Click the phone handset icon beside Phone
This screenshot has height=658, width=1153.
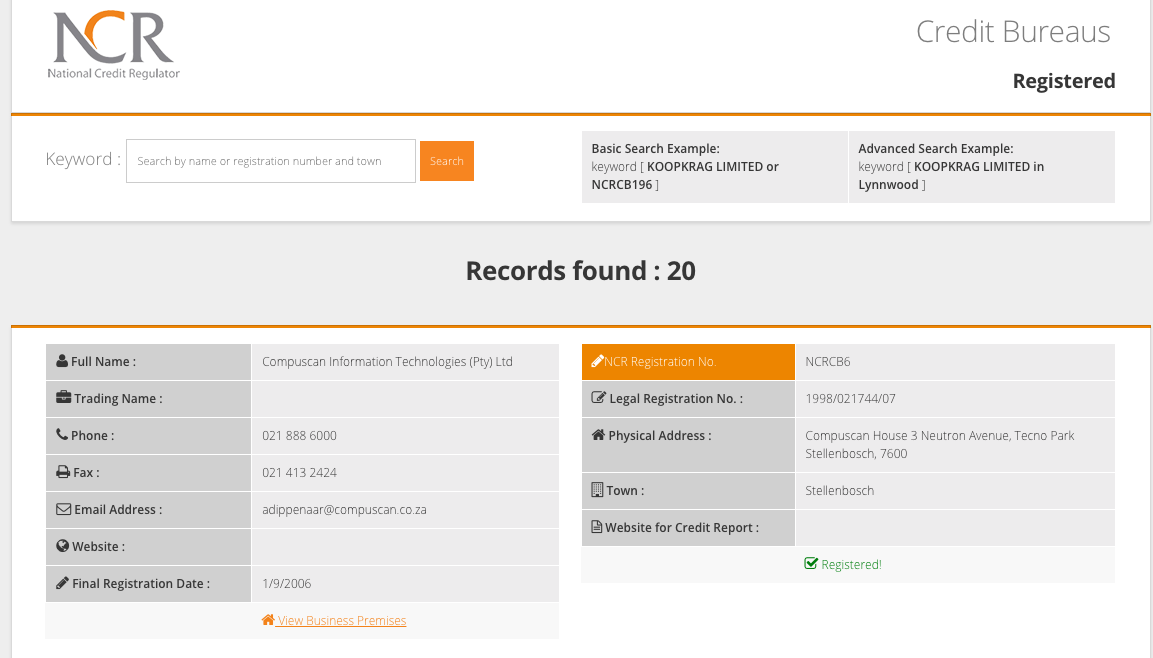62,435
